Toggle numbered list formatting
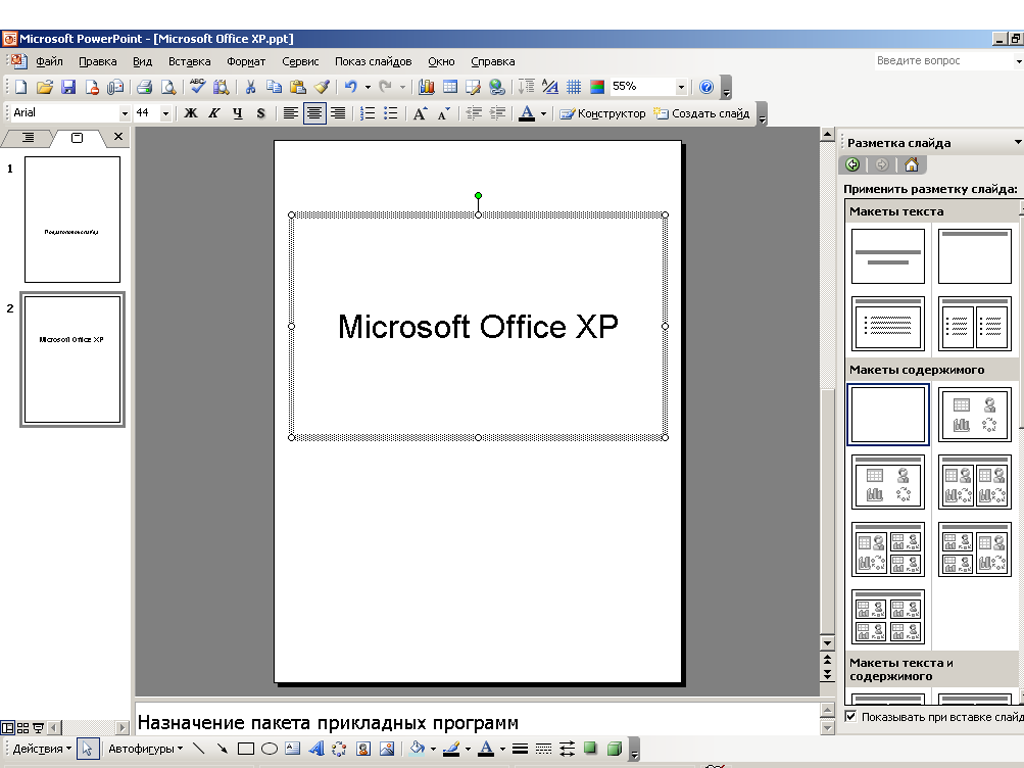The image size is (1024, 768). 368,114
